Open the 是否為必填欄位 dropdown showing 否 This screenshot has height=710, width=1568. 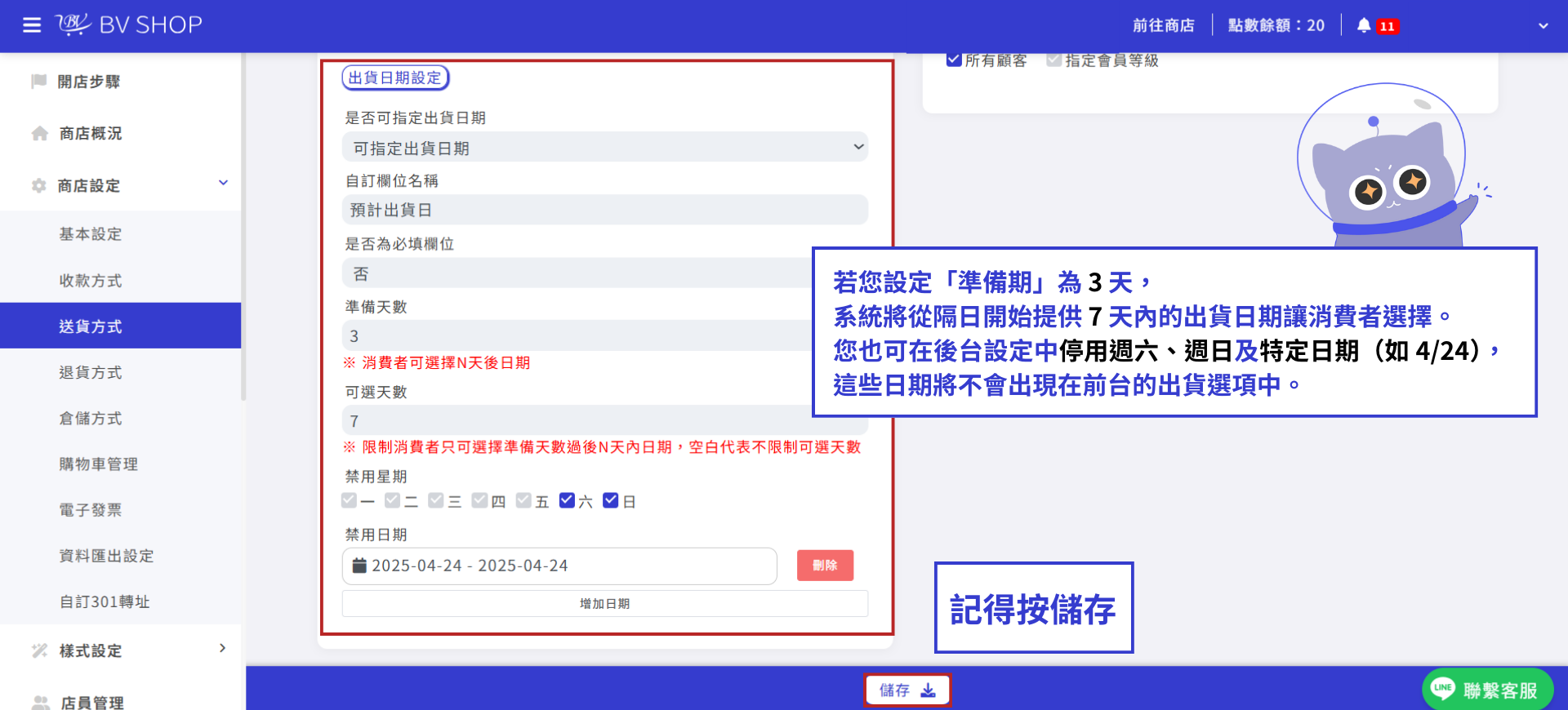577,273
